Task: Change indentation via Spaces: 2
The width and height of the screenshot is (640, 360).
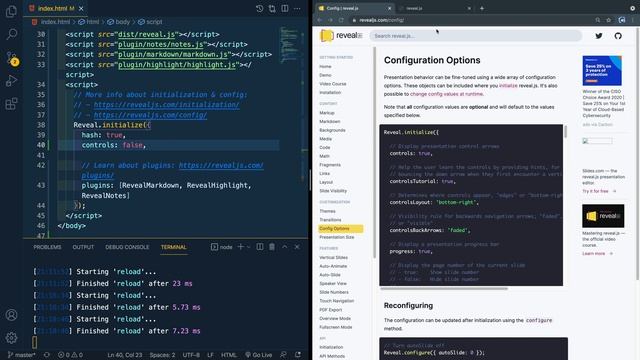Action: pyautogui.click(x=162, y=355)
